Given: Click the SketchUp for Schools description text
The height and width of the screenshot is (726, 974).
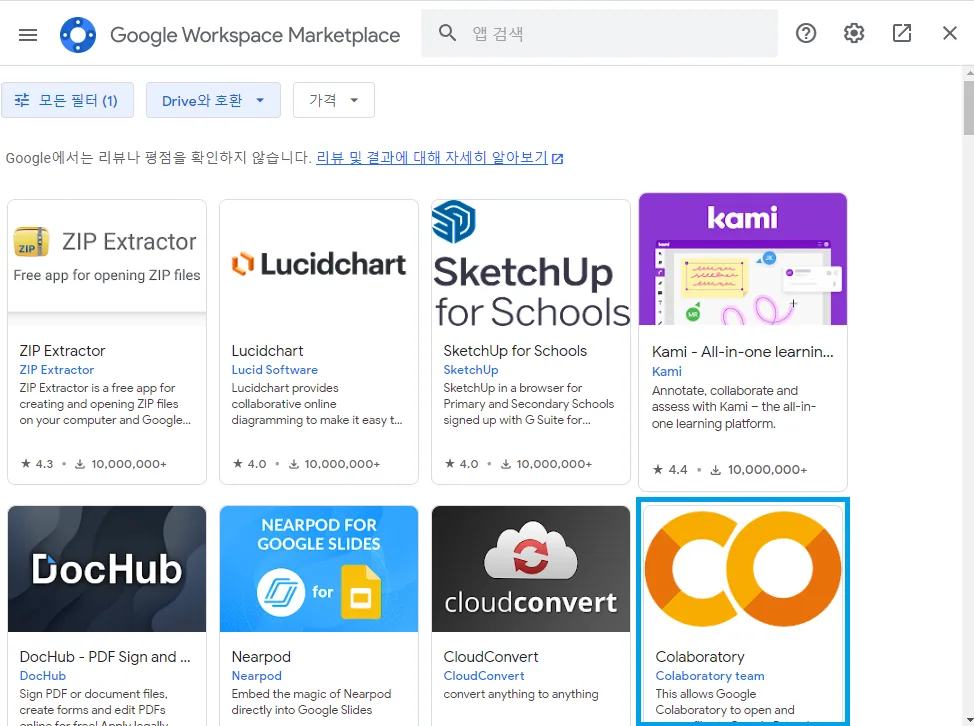Looking at the screenshot, I should tap(529, 404).
